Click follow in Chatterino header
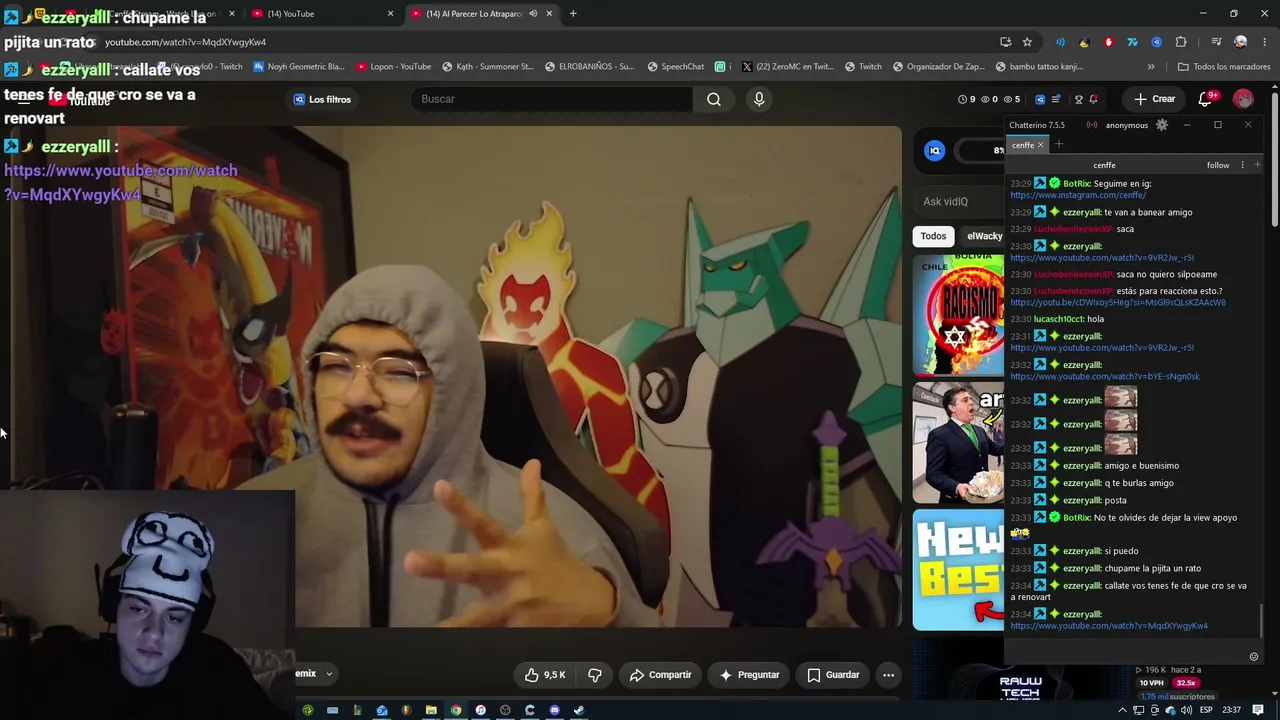This screenshot has width=1280, height=720. (x=1218, y=165)
